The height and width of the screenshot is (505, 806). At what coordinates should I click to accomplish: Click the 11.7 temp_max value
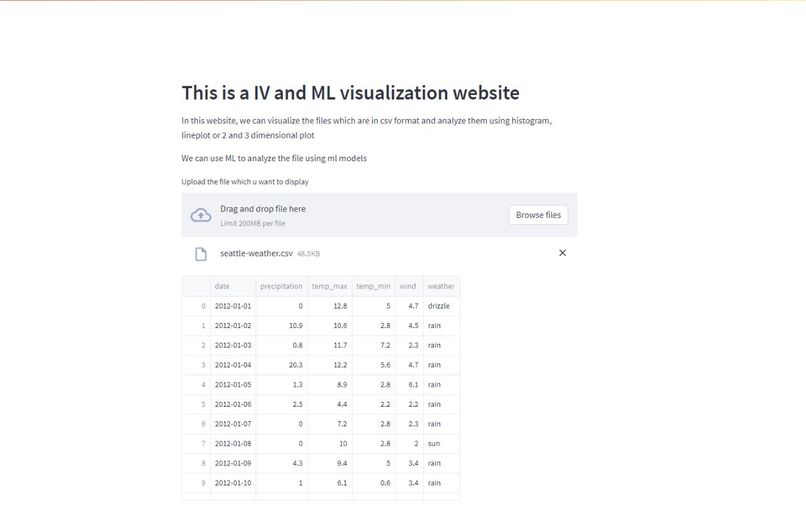tap(330, 345)
